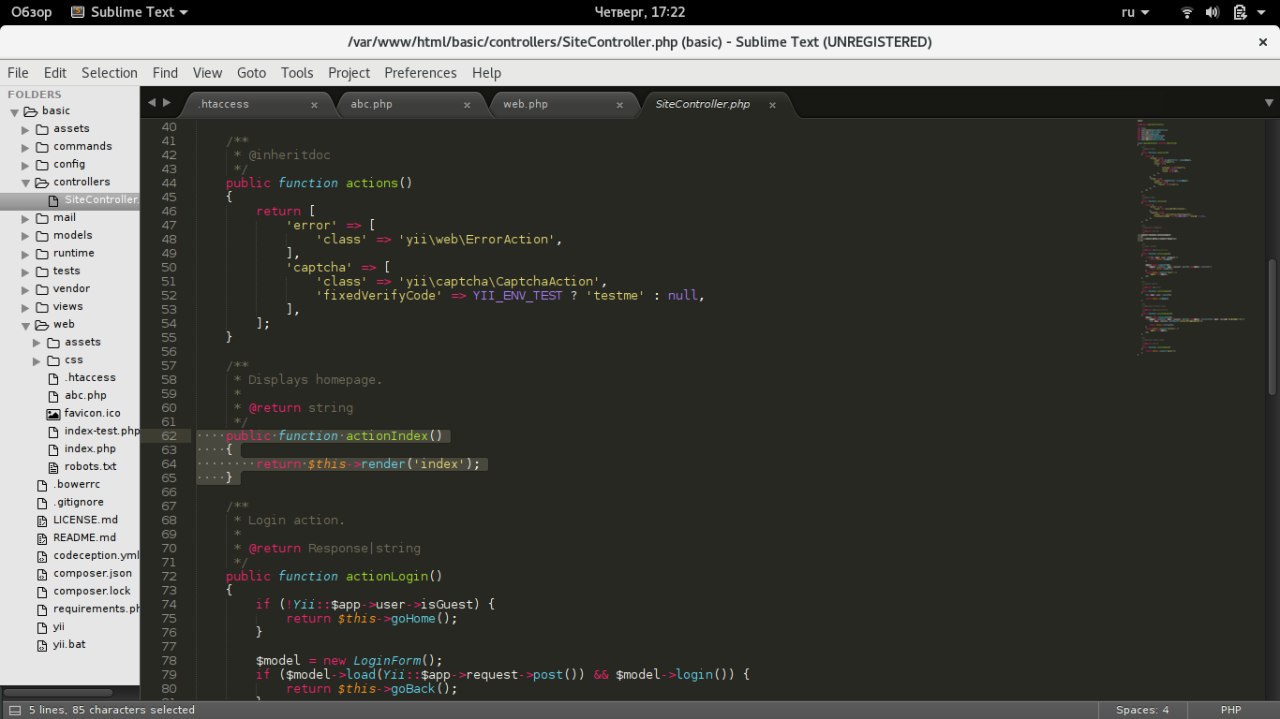This screenshot has width=1280, height=719.
Task: Click the volume icon in system tray
Action: tap(1213, 13)
